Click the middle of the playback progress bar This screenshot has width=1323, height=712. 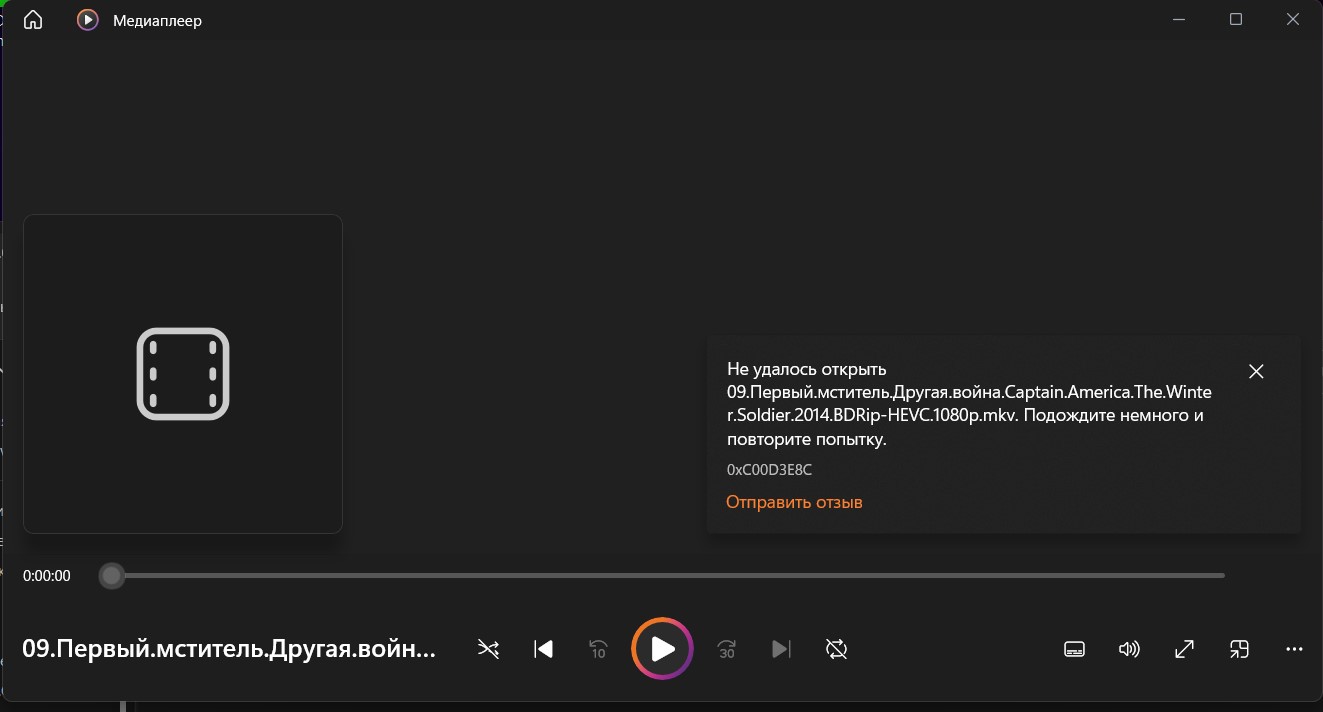click(x=662, y=575)
